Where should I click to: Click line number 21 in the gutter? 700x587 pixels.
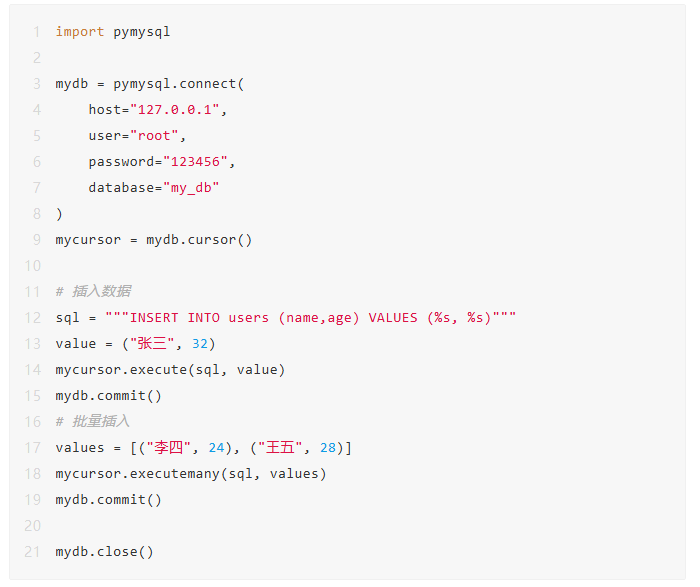(33, 552)
